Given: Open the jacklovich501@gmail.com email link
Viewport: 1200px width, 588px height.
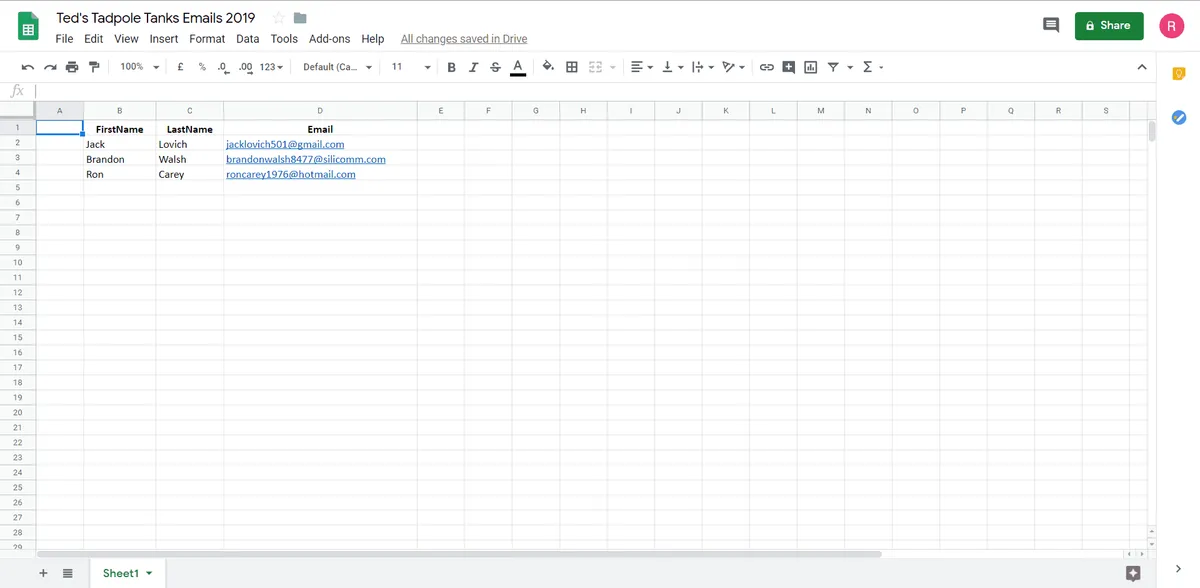Looking at the screenshot, I should click(285, 145).
